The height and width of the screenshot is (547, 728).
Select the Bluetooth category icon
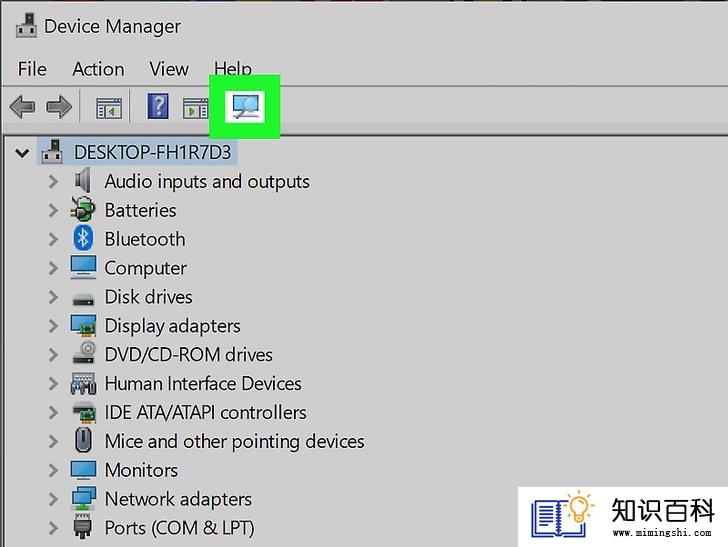83,239
